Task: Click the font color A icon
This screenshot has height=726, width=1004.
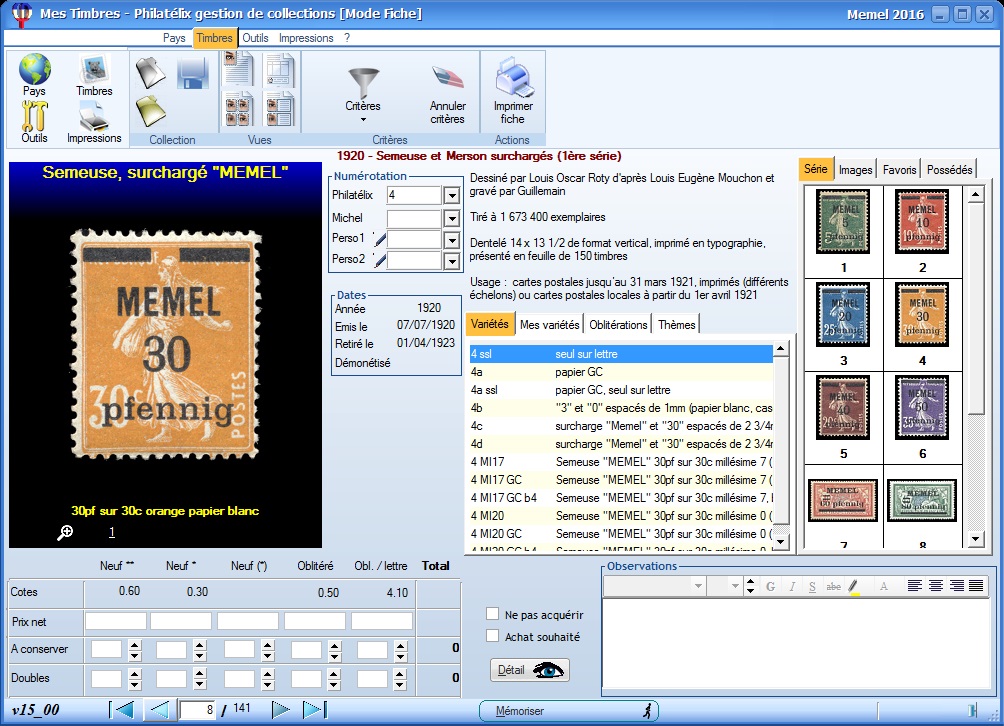Action: coord(884,586)
